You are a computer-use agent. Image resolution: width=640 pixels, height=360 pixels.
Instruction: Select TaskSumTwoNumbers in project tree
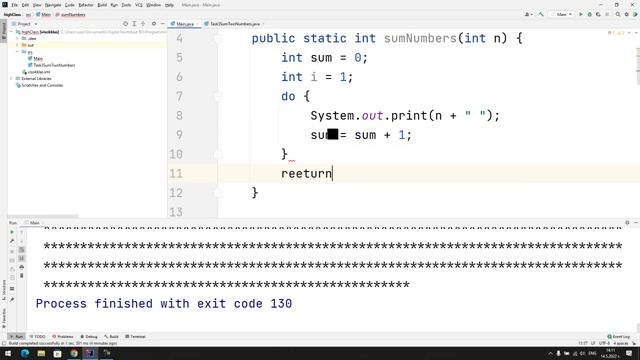pyautogui.click(x=51, y=65)
